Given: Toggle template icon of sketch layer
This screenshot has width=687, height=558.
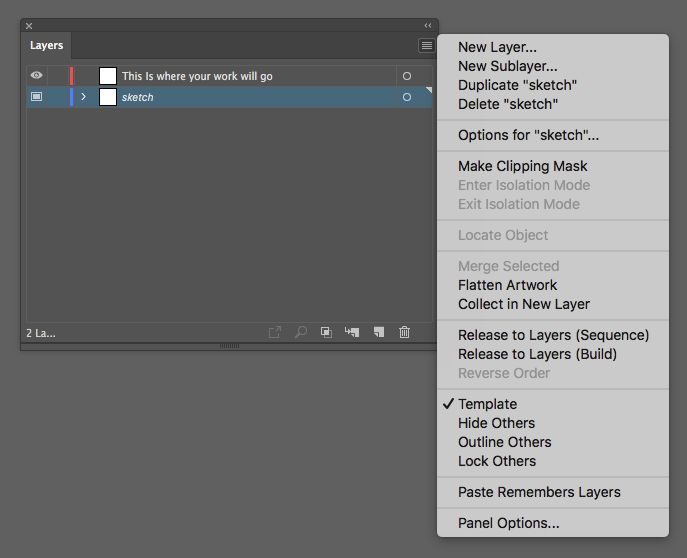Looking at the screenshot, I should tap(36, 96).
